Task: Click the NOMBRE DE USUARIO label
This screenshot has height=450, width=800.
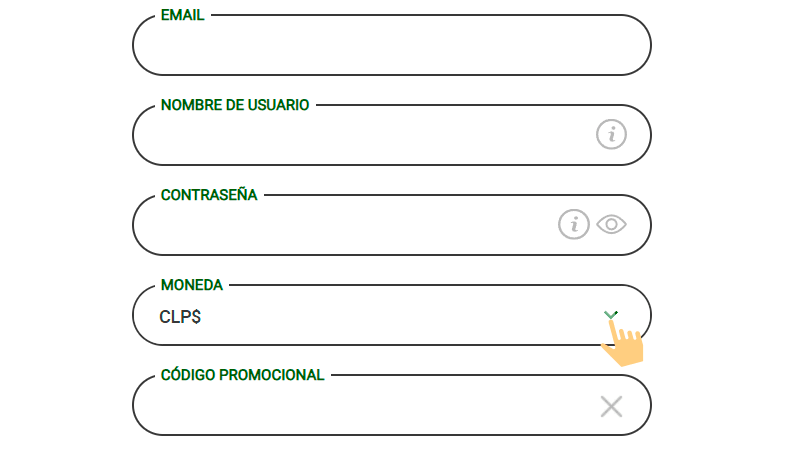Action: [235, 105]
